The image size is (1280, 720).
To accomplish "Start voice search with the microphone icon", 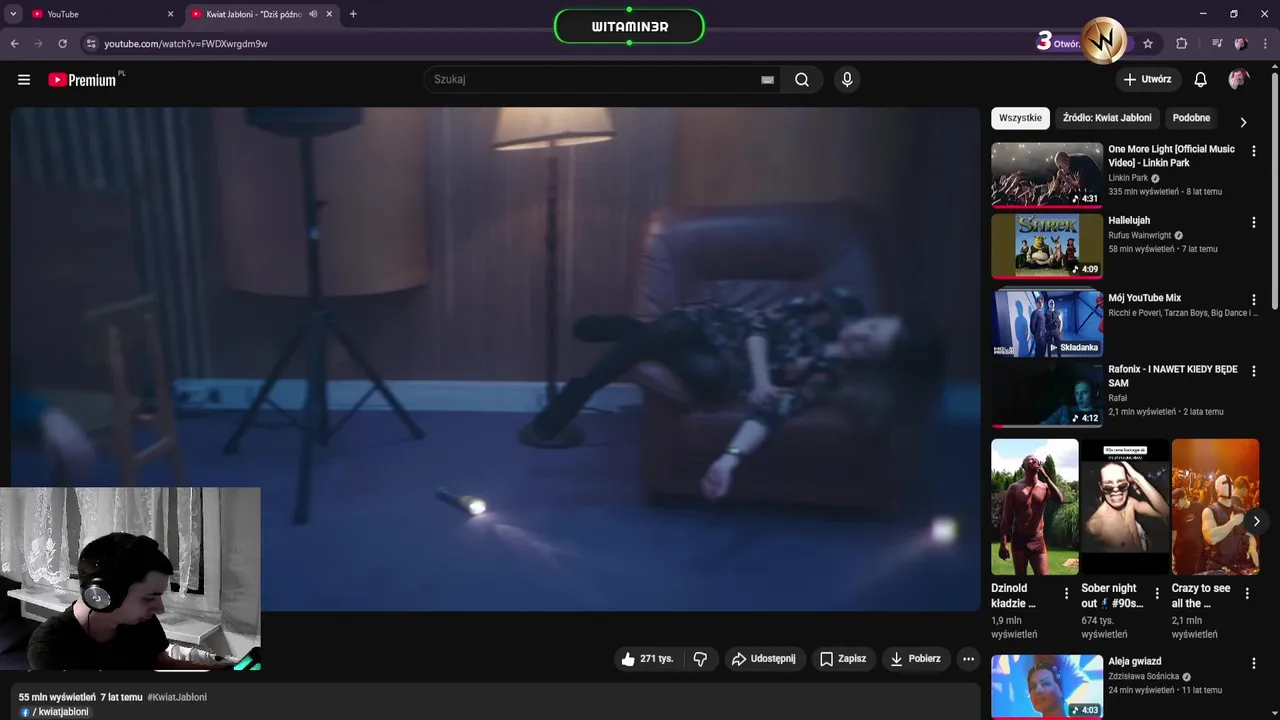I will point(847,80).
